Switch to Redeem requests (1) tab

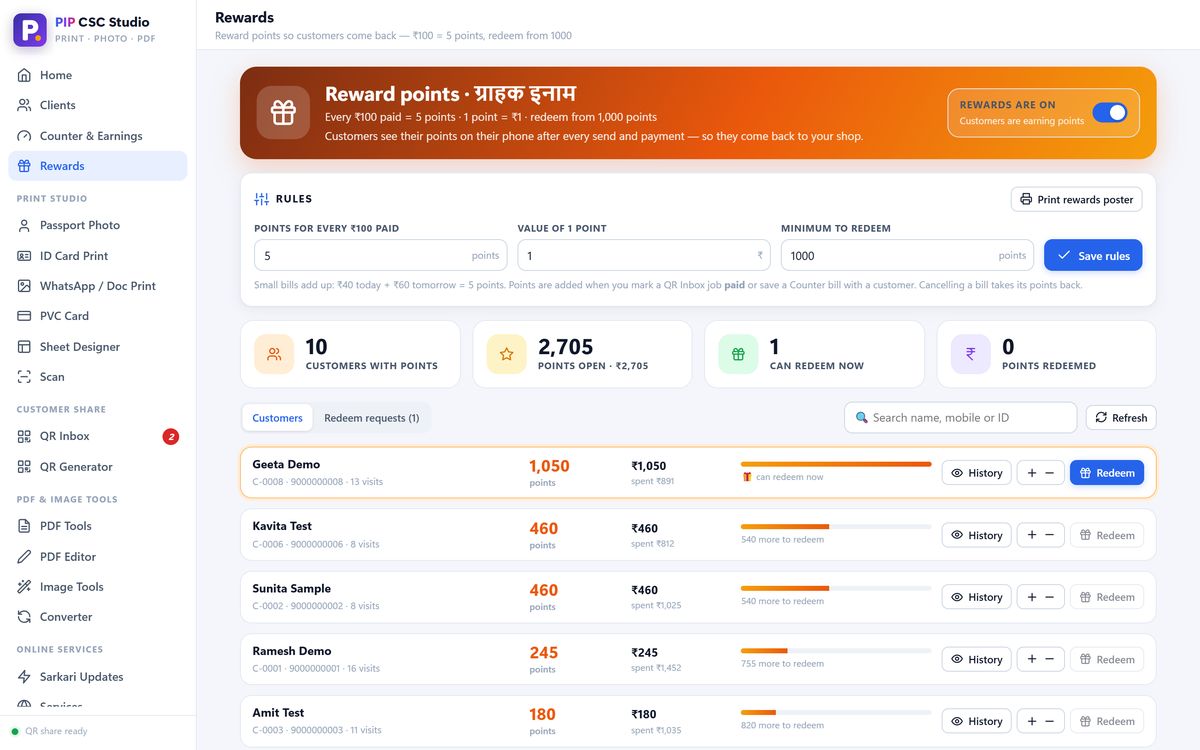tap(372, 418)
